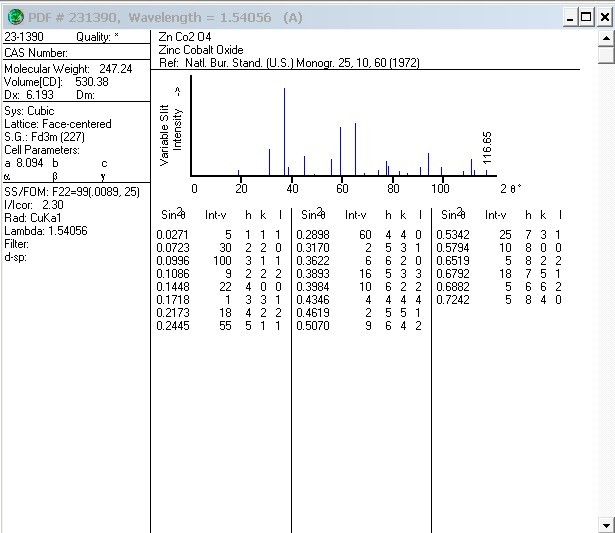
Task: Select the 0.5342 value
Action: tap(453, 235)
